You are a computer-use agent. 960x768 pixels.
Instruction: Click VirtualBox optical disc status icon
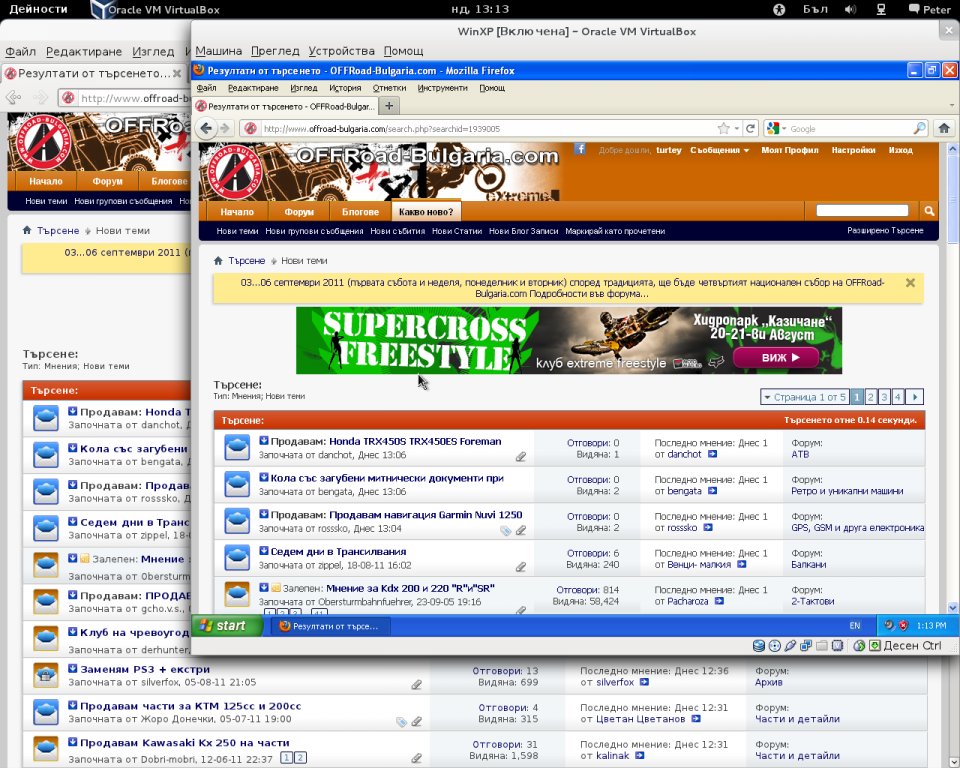point(774,646)
